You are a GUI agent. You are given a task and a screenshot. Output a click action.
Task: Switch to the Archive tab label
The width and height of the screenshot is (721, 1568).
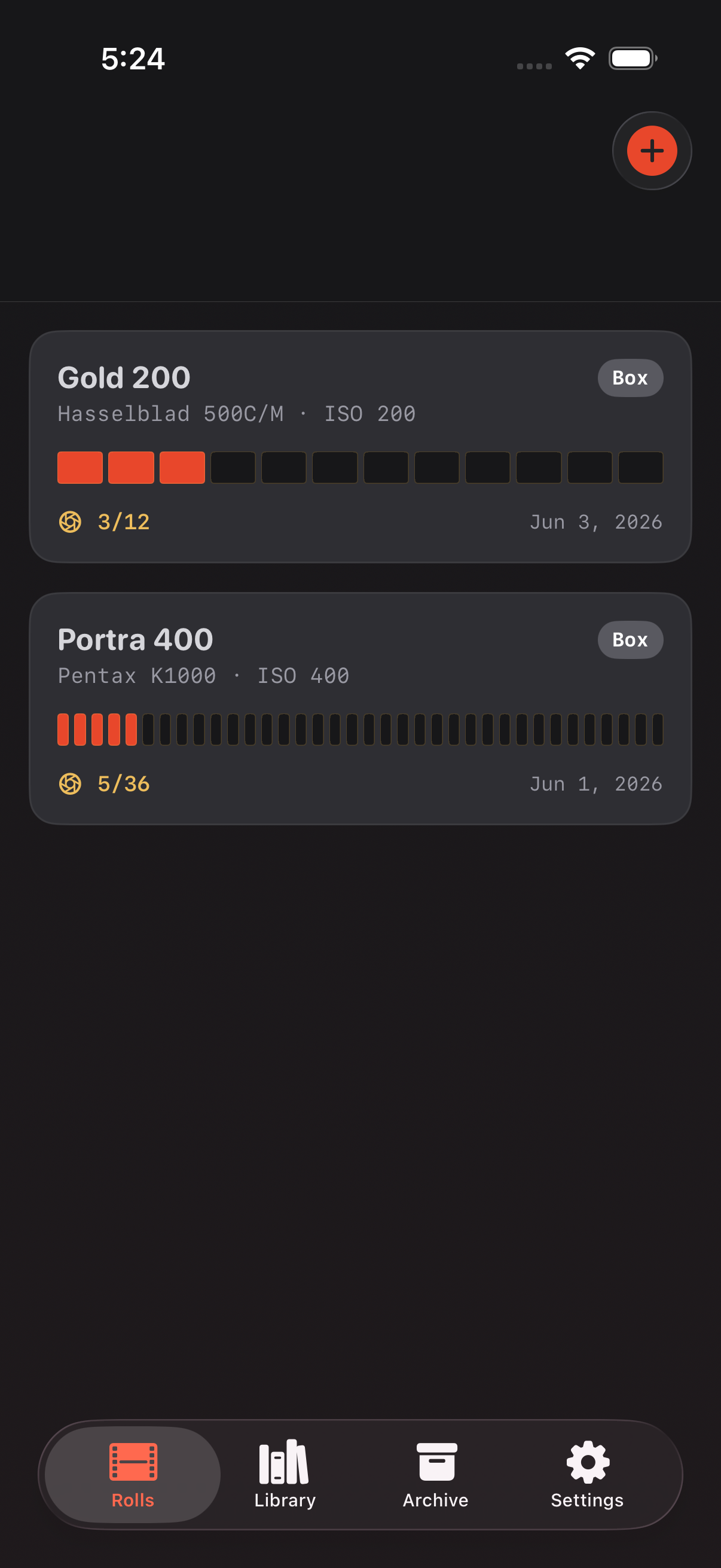pyautogui.click(x=436, y=1500)
